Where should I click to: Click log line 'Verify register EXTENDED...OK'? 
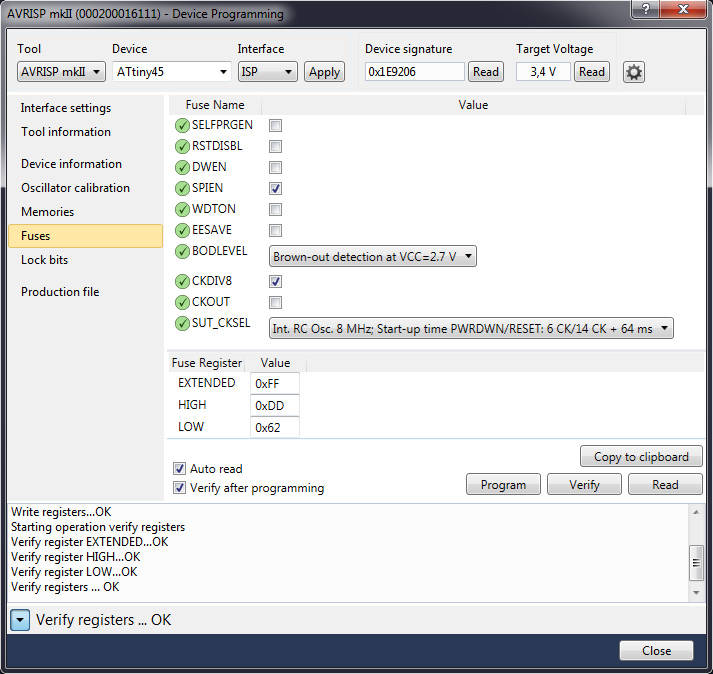90,542
